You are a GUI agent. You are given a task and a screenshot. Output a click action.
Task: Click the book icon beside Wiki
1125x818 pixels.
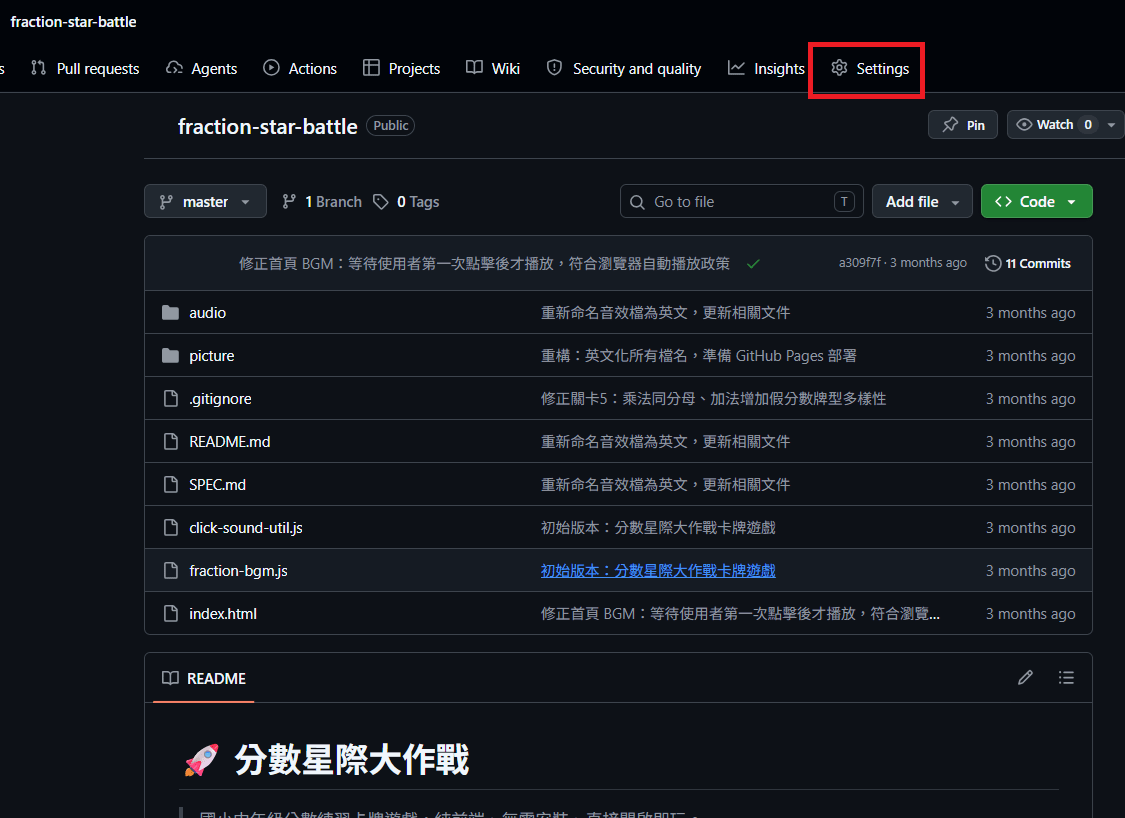pyautogui.click(x=474, y=67)
